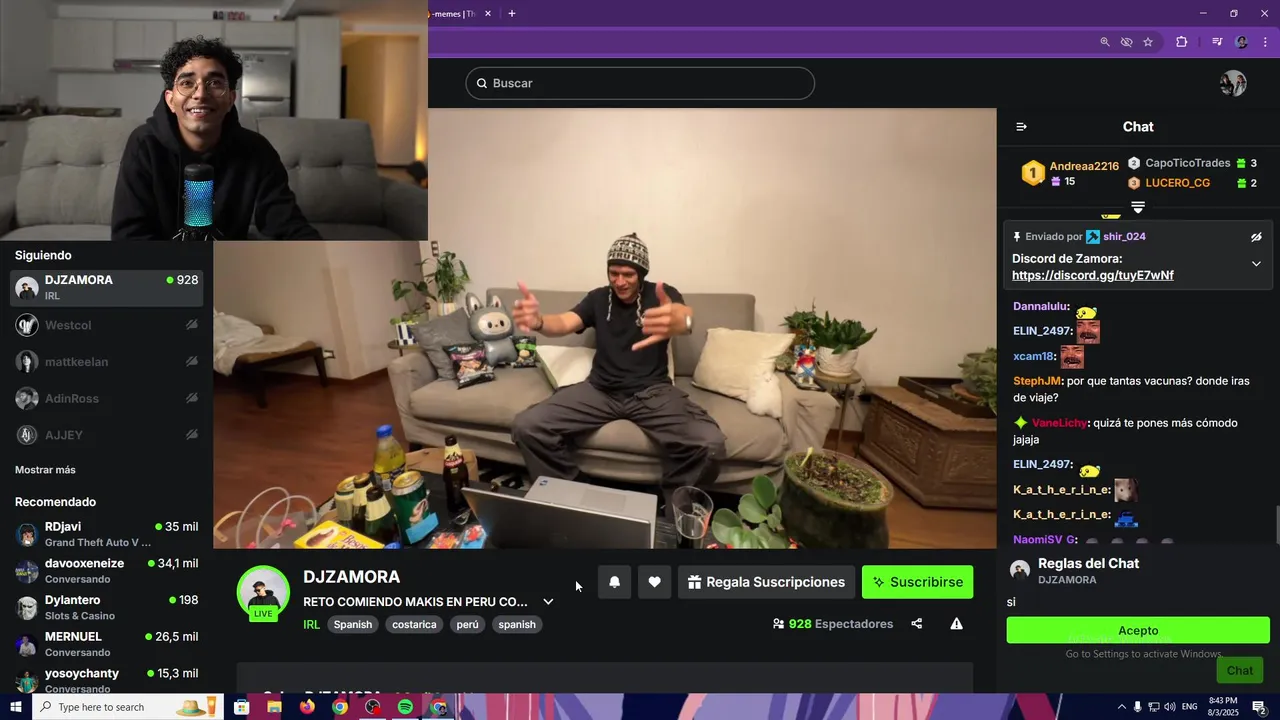Screen dimensions: 1280x720
Task: Click top gifter Andreaa2216 in the leaderboard
Action: click(1084, 166)
